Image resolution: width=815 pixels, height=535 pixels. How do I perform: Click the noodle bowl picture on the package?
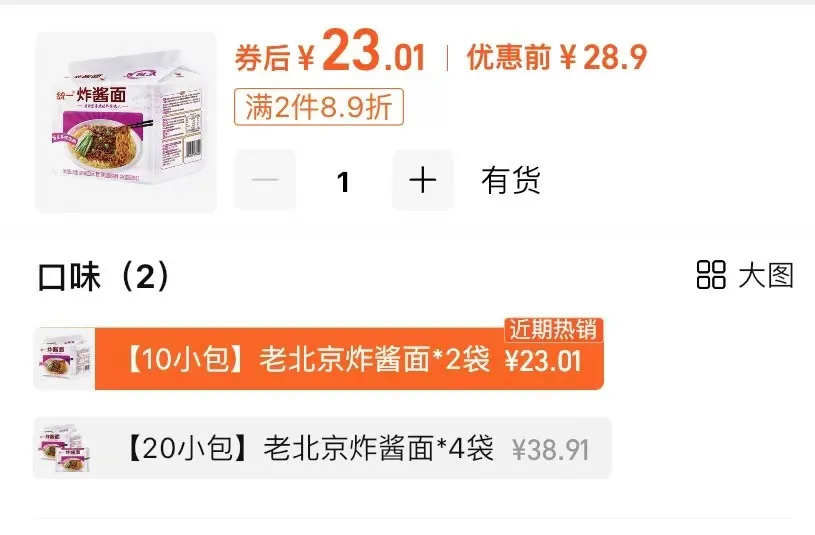104,136
